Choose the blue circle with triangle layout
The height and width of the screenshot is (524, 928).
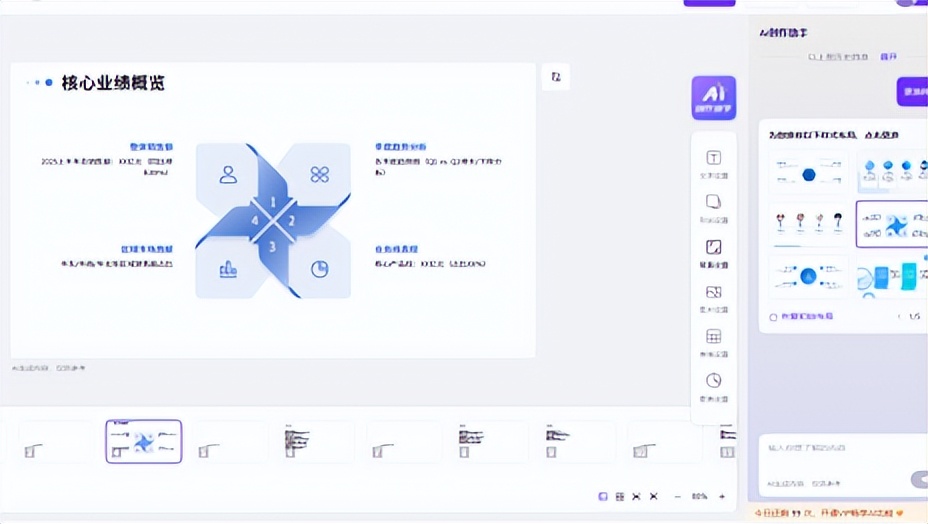click(x=808, y=277)
